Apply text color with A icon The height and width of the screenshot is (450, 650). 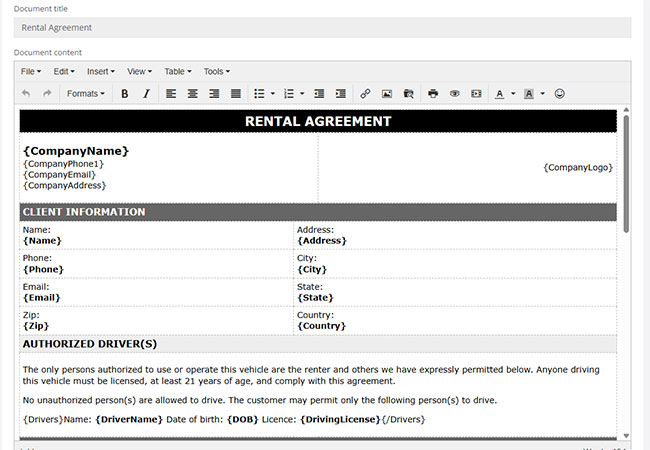point(500,94)
